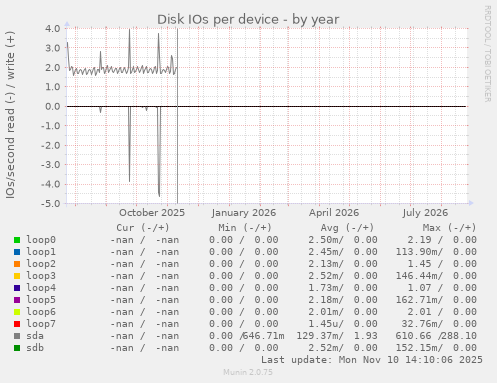The height and width of the screenshot is (383, 497).
Task: Click the loop1 blue legend swatch
Action: 17,252
